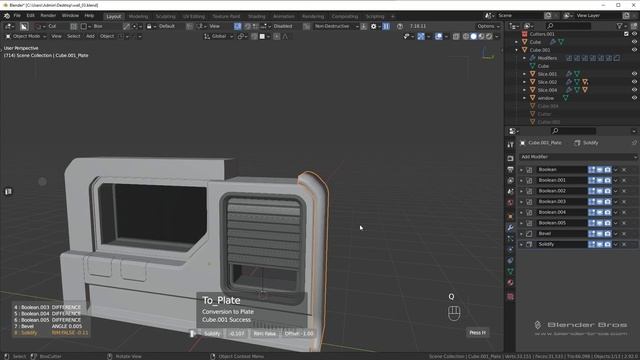Open the Texture properties tab

tap(510, 296)
